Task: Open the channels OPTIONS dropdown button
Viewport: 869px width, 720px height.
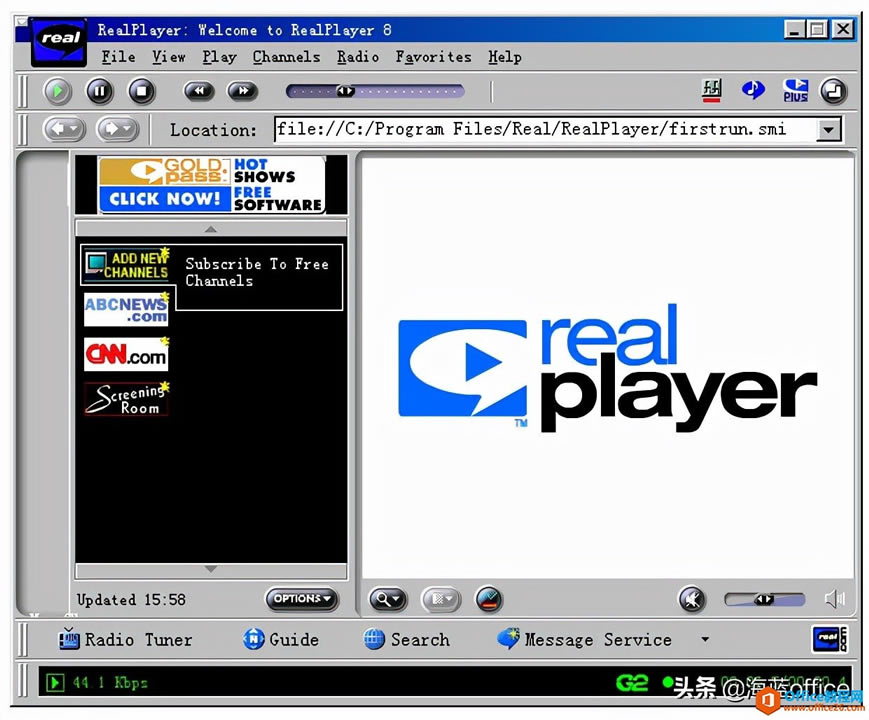Action: pos(301,599)
